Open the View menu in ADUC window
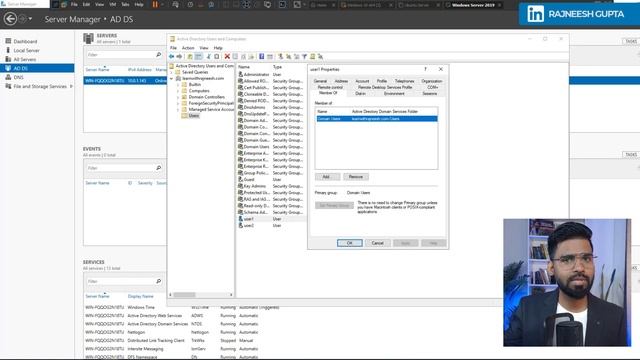The image size is (640, 360). coord(204,48)
